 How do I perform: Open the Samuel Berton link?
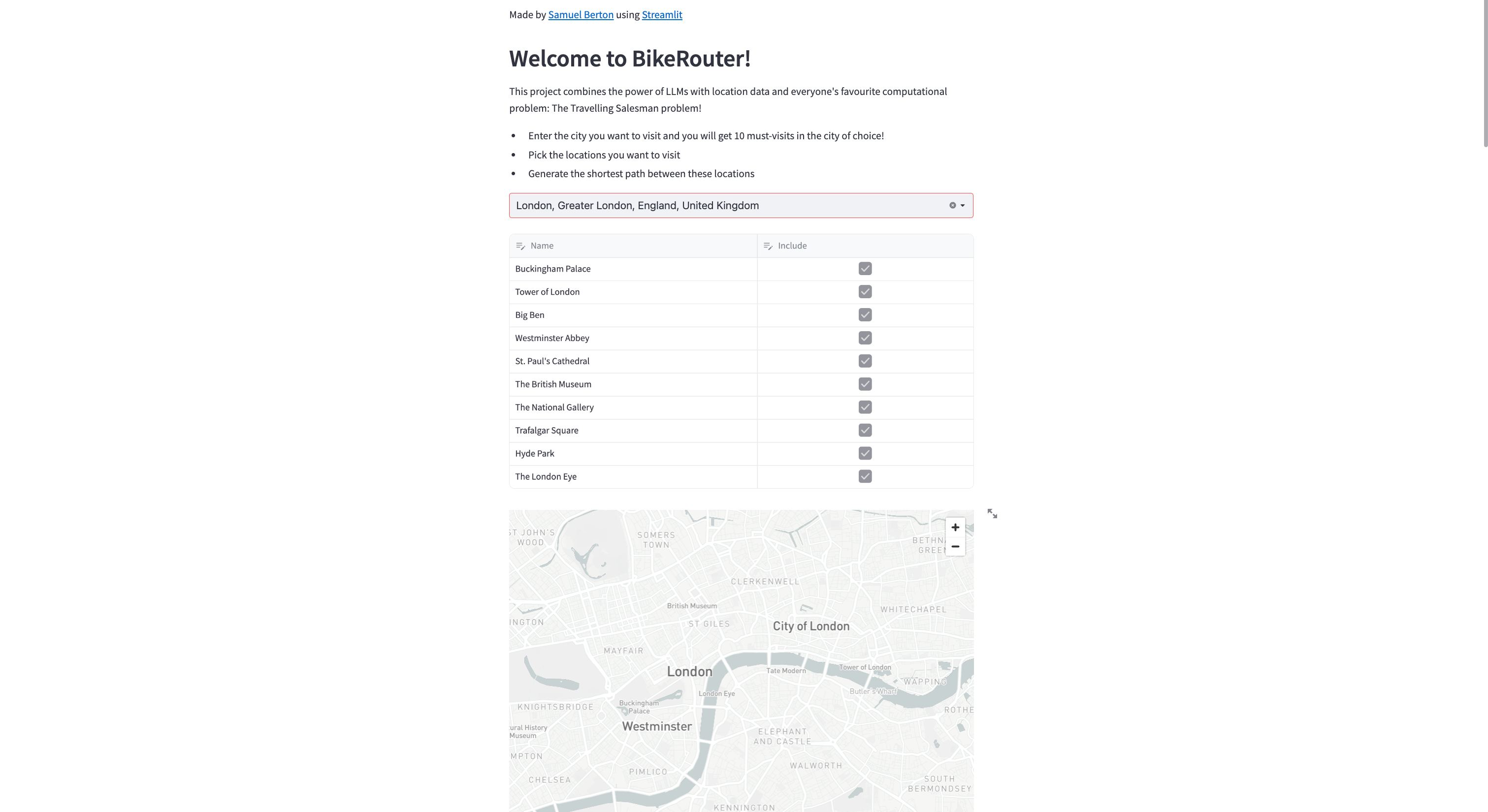581,14
